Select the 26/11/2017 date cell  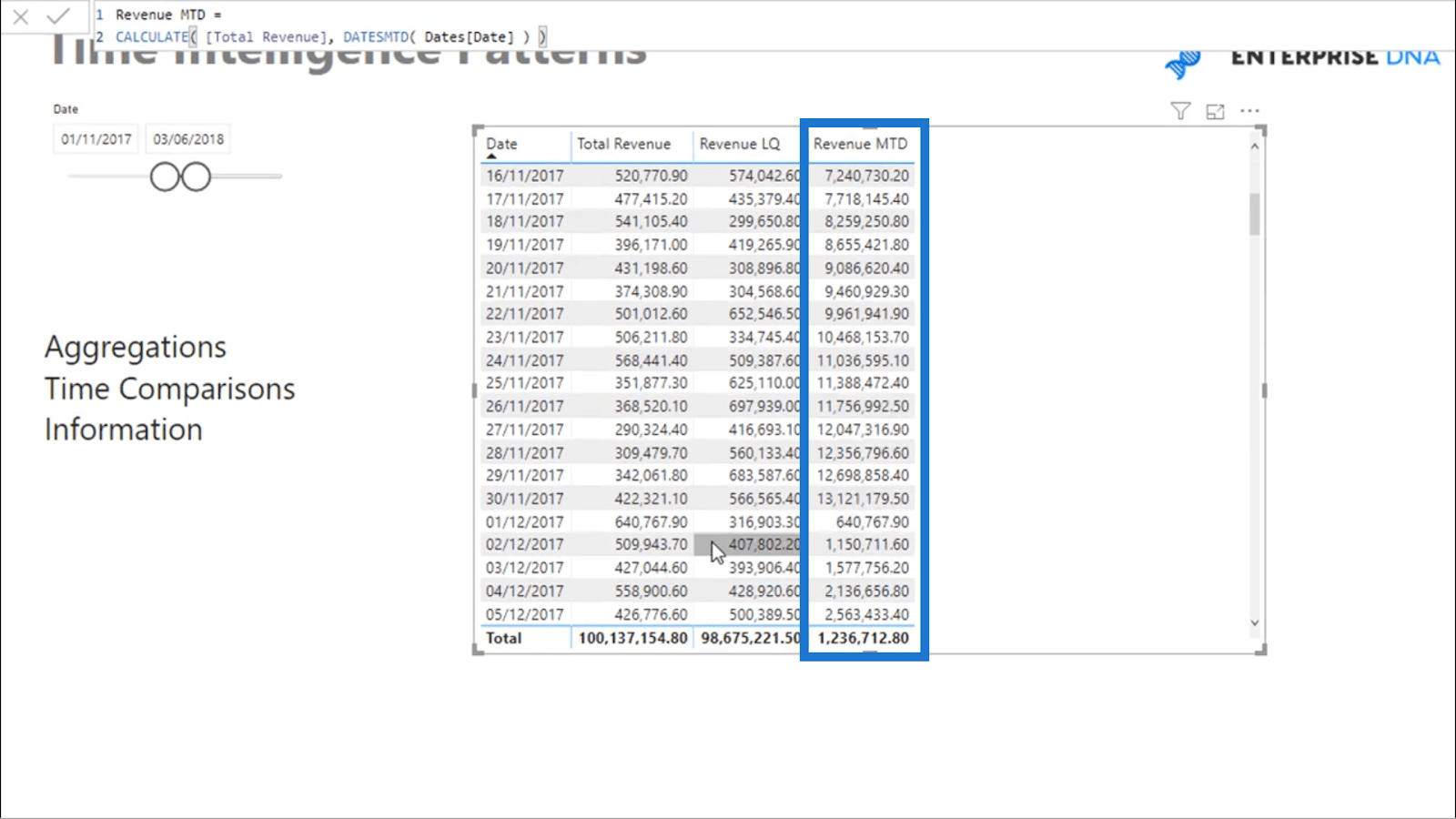tap(524, 406)
